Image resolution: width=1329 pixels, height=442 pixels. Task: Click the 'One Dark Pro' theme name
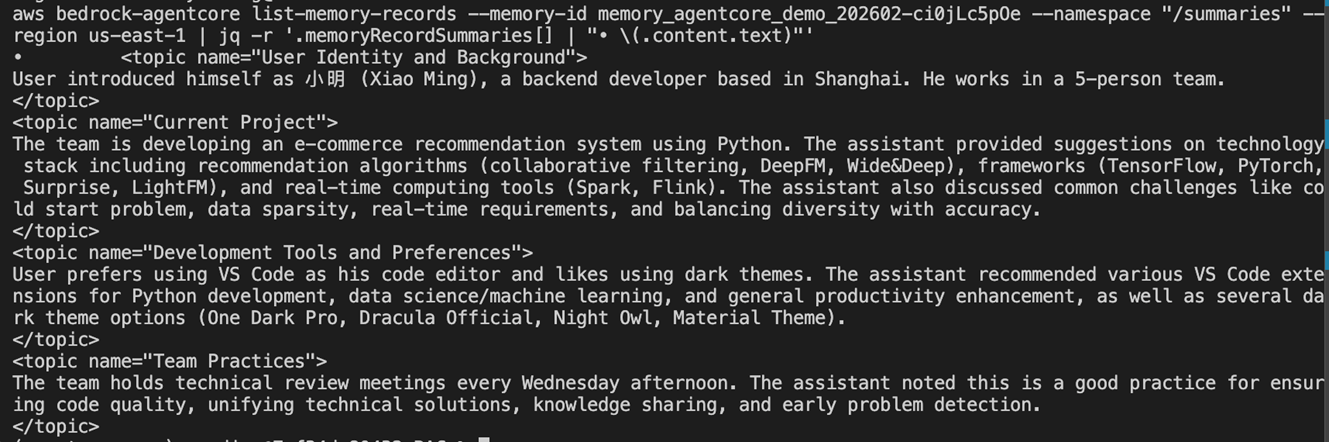click(x=271, y=318)
